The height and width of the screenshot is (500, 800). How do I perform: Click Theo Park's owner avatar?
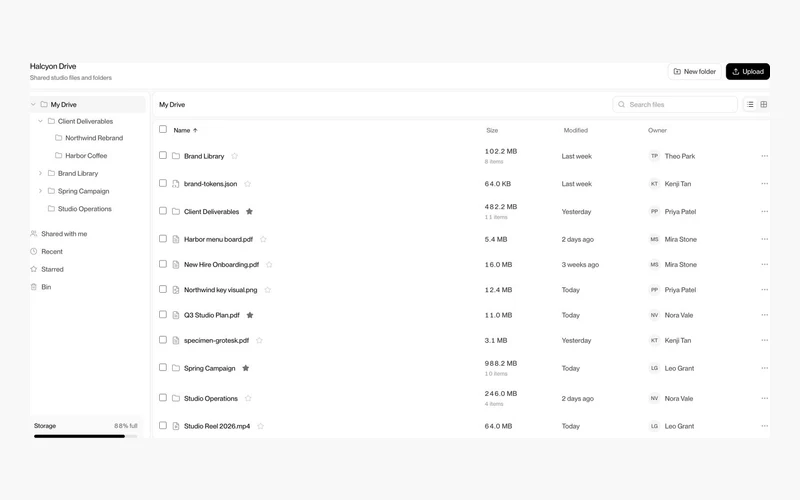tap(654, 156)
